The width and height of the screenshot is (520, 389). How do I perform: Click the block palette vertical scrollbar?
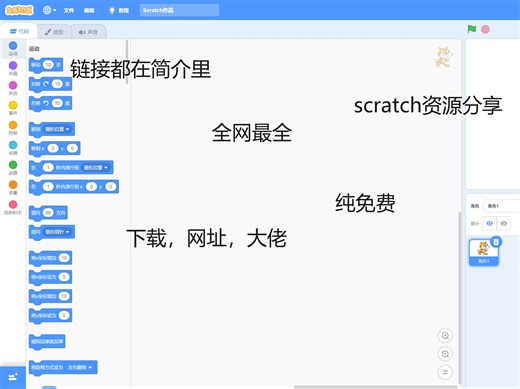(x=127, y=62)
